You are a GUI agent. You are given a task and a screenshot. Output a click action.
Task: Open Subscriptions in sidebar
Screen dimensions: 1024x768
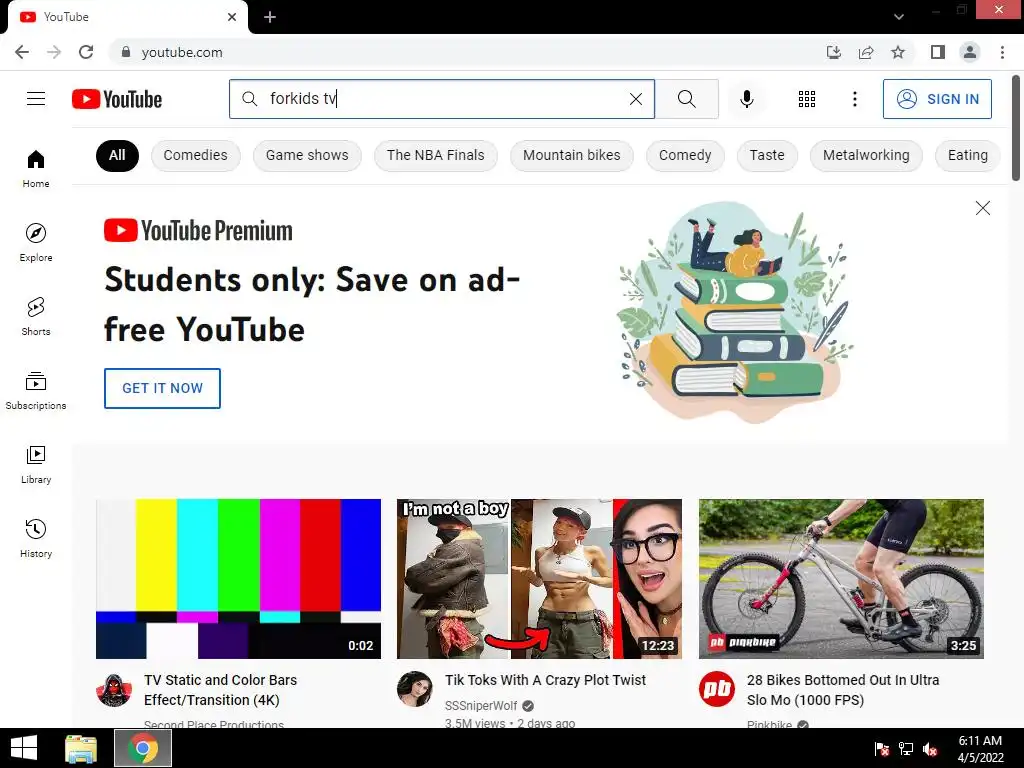pyautogui.click(x=36, y=390)
